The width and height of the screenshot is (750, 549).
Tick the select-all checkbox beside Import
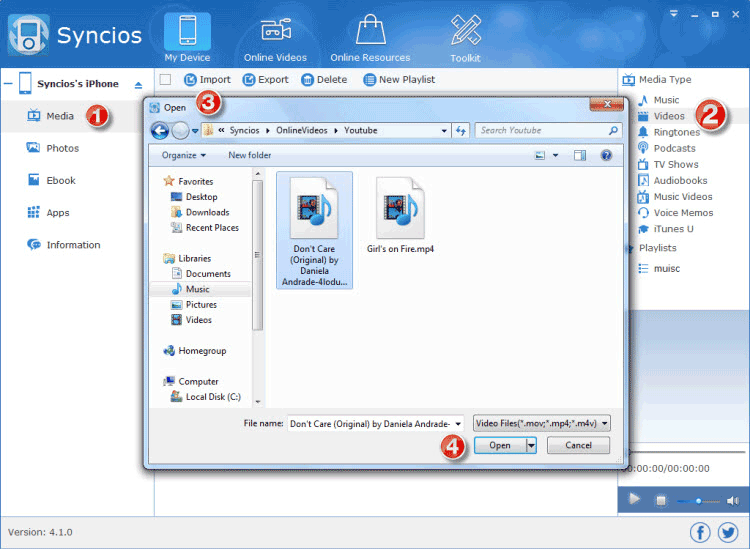click(x=165, y=79)
